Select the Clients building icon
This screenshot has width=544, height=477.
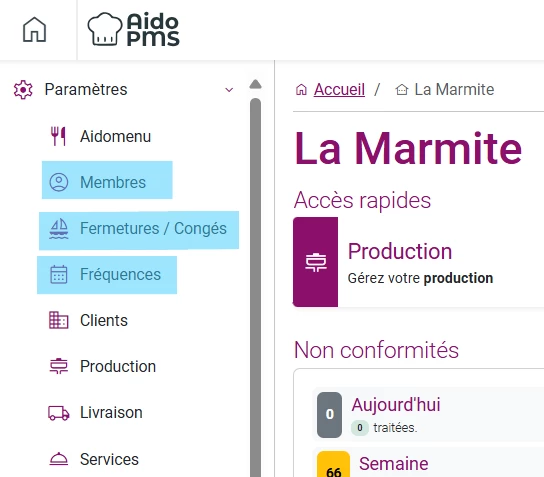point(59,320)
